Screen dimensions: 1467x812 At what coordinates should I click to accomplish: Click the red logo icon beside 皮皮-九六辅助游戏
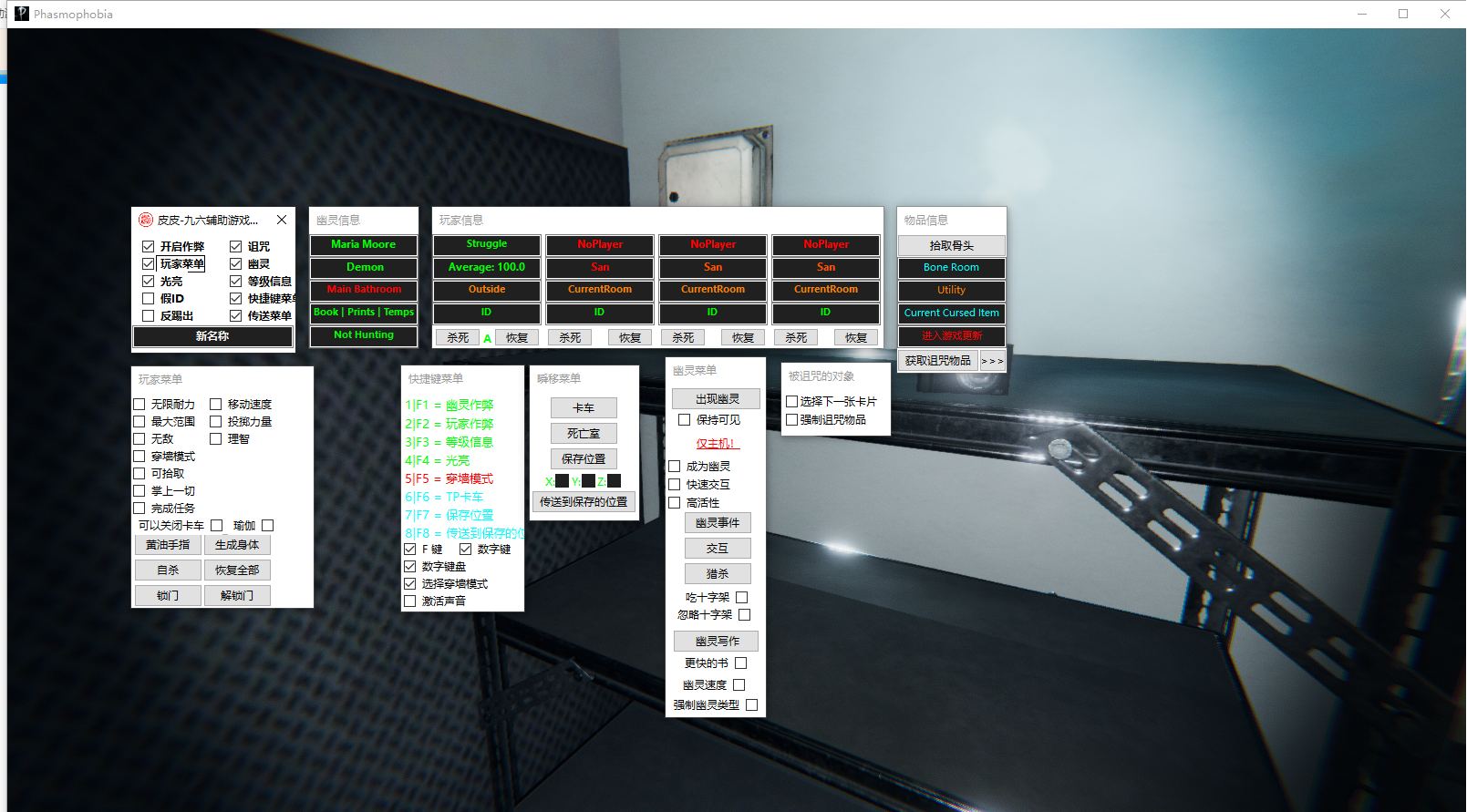[145, 220]
